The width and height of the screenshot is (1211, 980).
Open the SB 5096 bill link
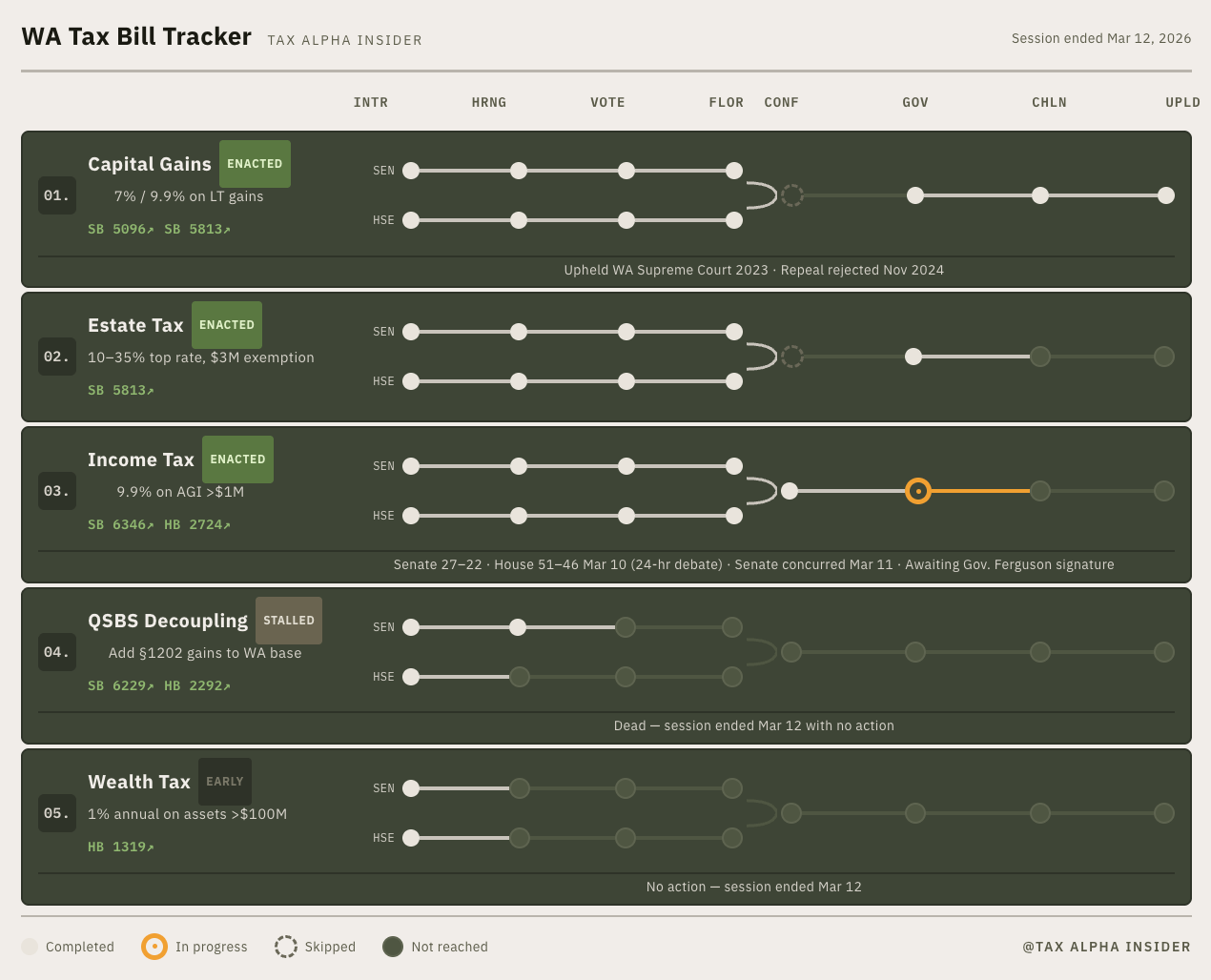[x=121, y=229]
